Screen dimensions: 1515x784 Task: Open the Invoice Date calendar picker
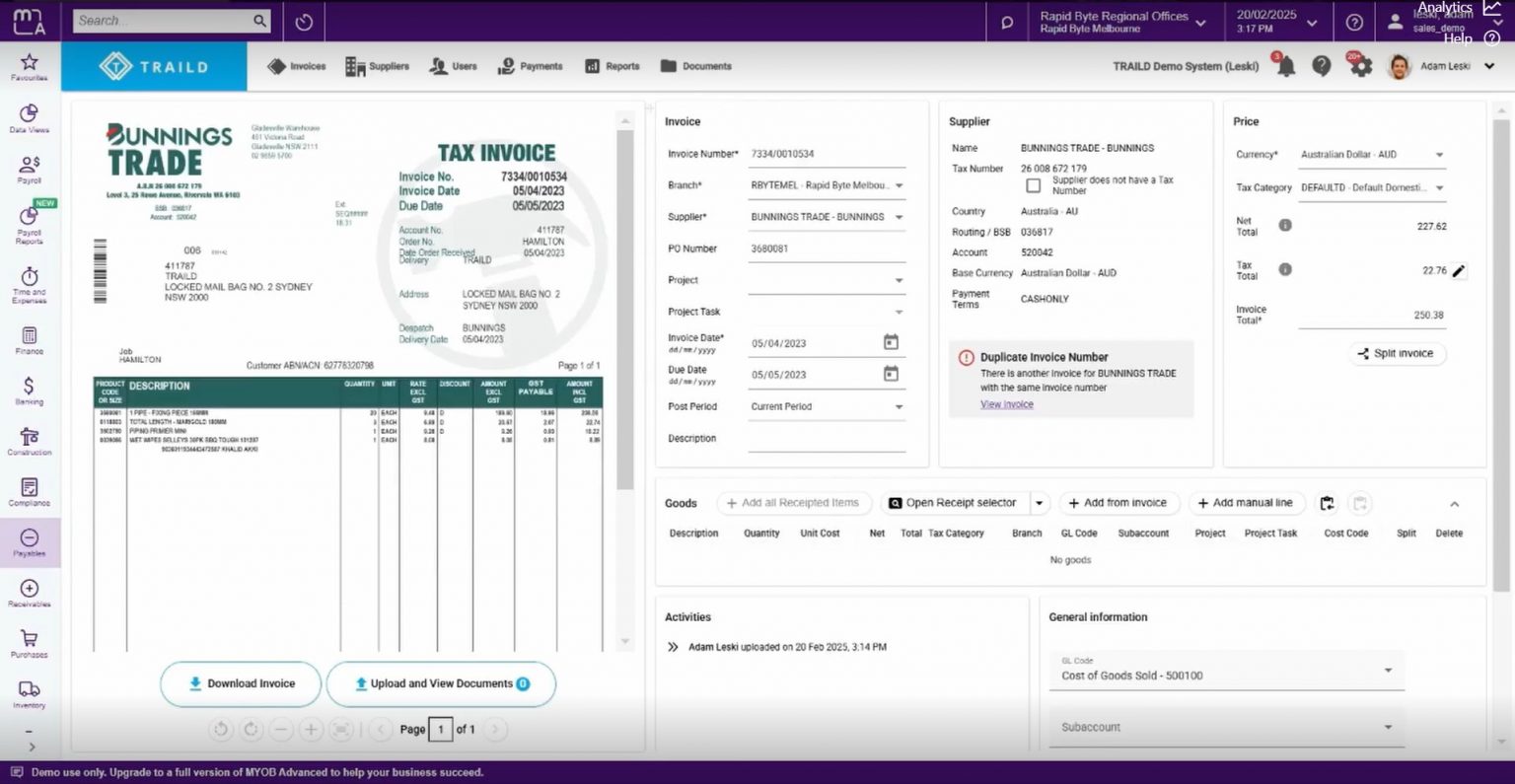click(x=891, y=342)
